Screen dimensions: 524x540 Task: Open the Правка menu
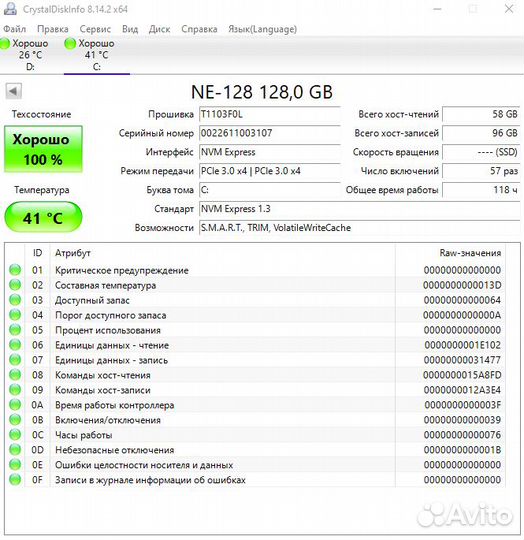(53, 29)
